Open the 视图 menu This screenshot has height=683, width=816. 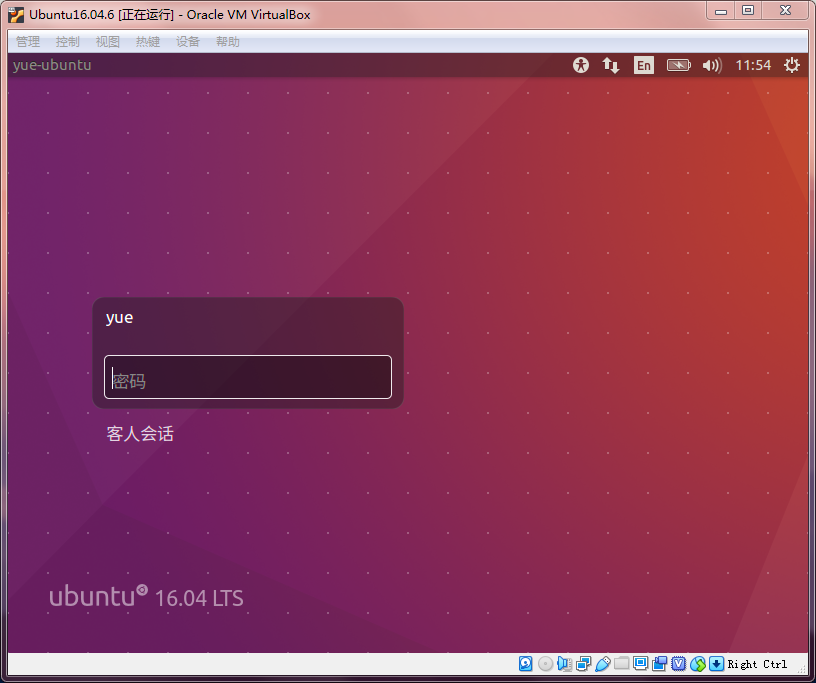coord(108,42)
